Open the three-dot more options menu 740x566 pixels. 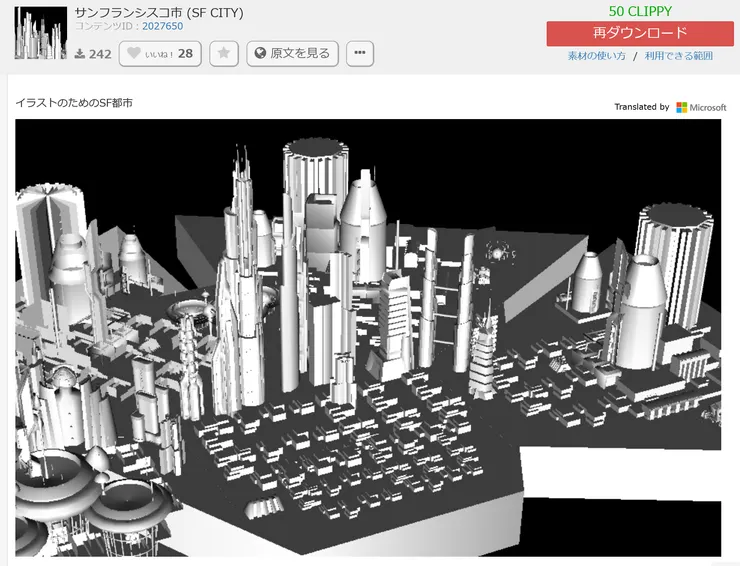click(x=360, y=53)
